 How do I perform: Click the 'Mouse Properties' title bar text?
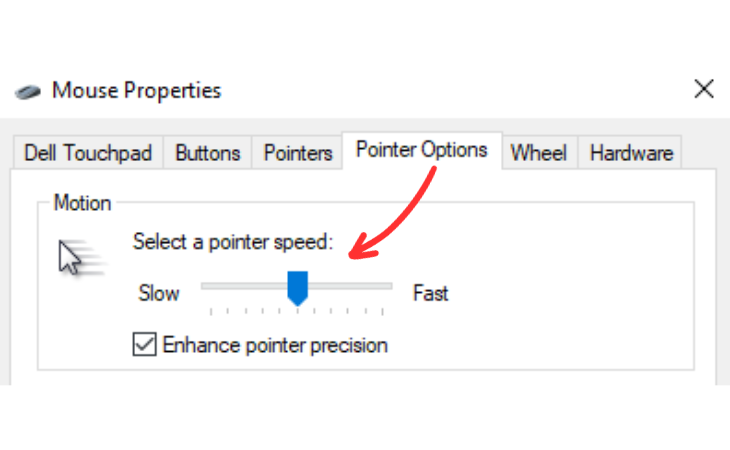(137, 91)
